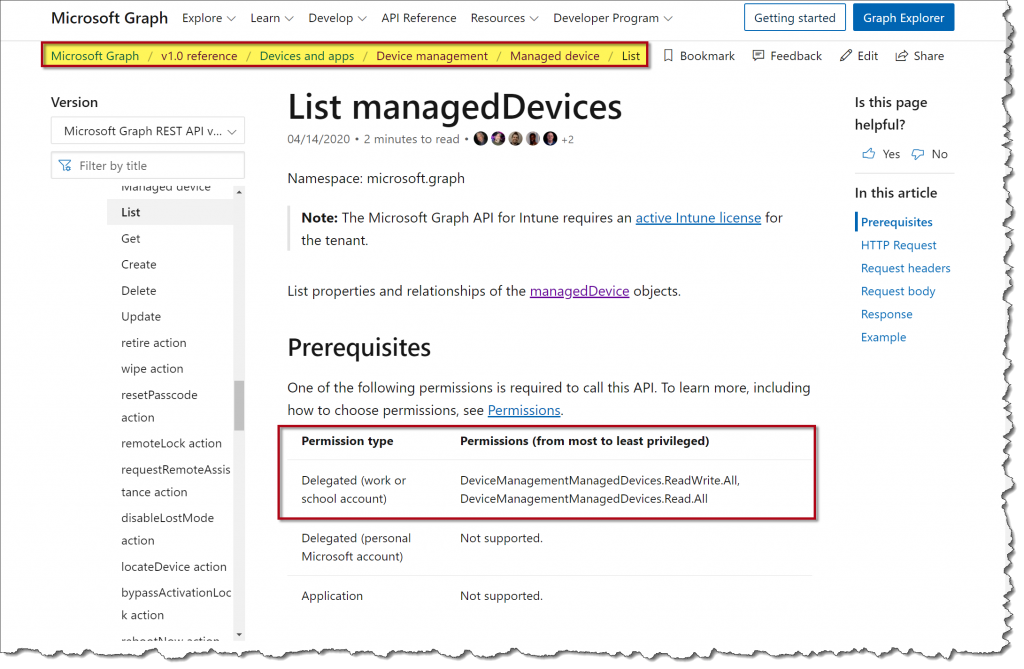Jump to HTTP Request section link
The width and height of the screenshot is (1024, 669).
click(898, 245)
